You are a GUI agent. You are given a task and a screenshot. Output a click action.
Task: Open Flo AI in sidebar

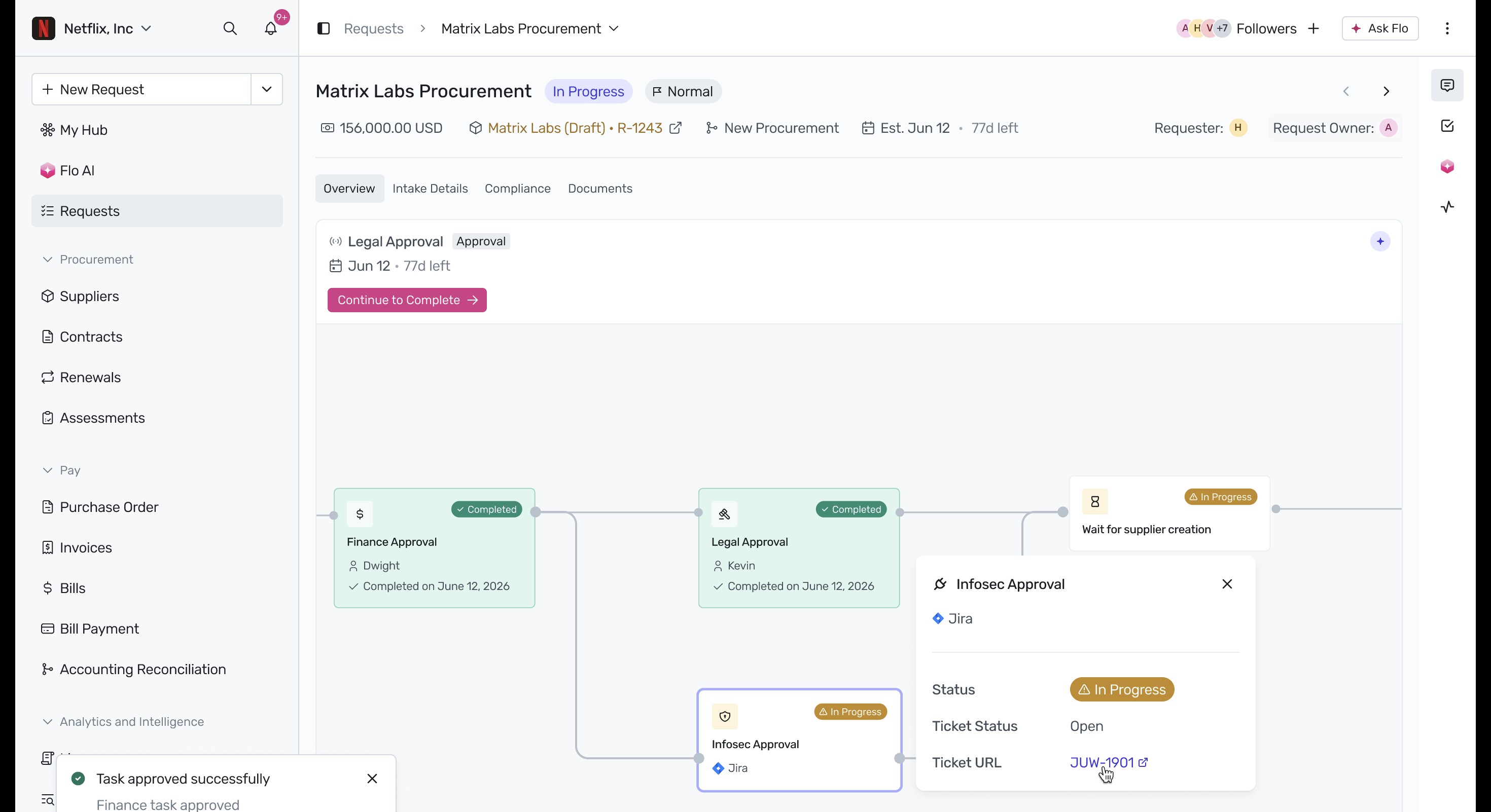157,171
